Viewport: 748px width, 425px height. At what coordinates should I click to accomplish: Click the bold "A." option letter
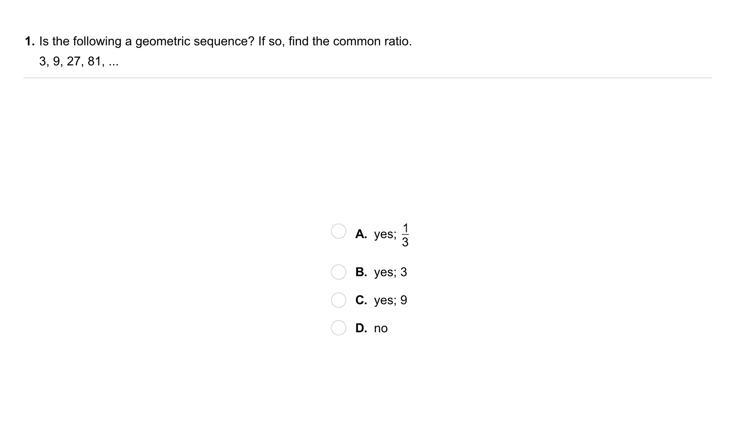click(361, 233)
